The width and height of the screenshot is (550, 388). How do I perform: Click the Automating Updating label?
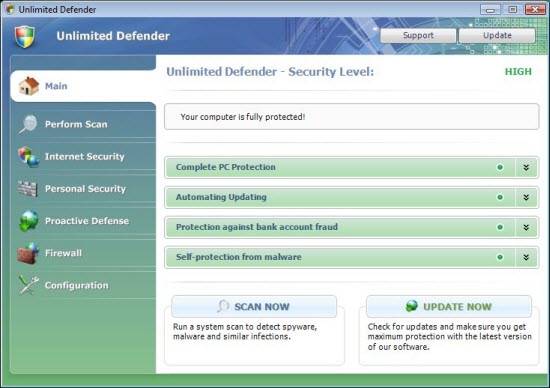221,197
